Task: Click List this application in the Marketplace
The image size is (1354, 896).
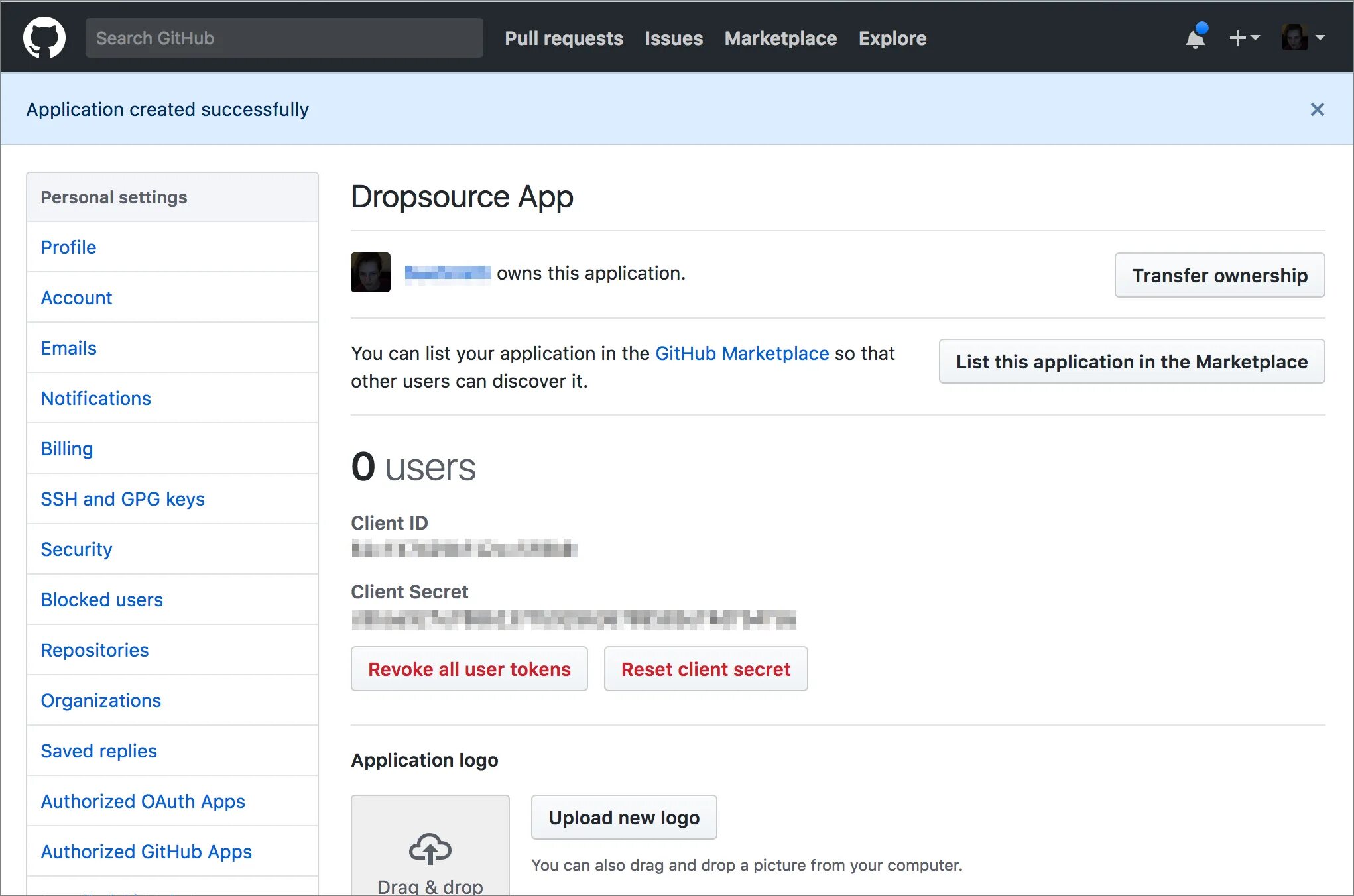Action: 1131,362
